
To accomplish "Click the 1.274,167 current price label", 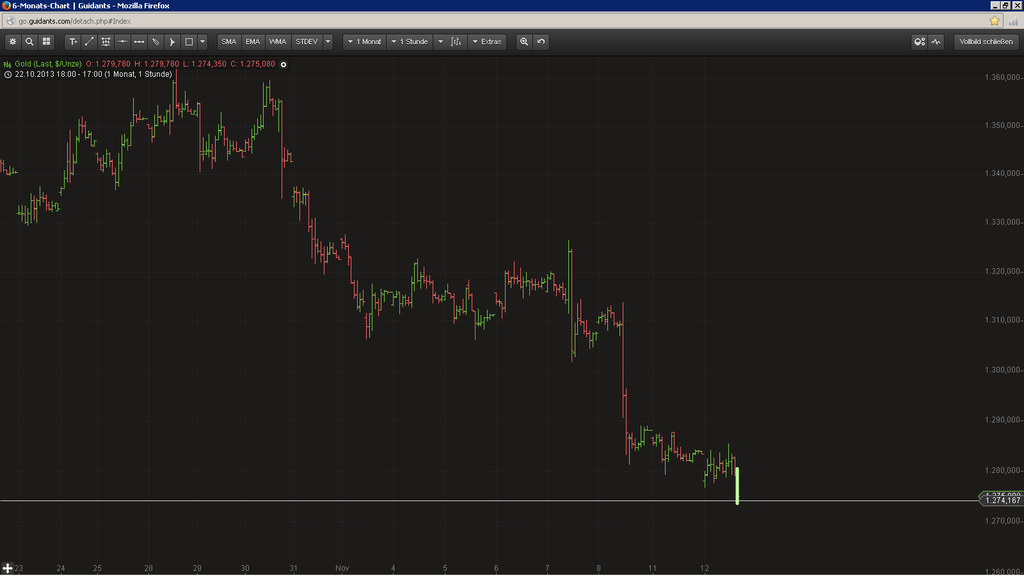I will 1002,500.
